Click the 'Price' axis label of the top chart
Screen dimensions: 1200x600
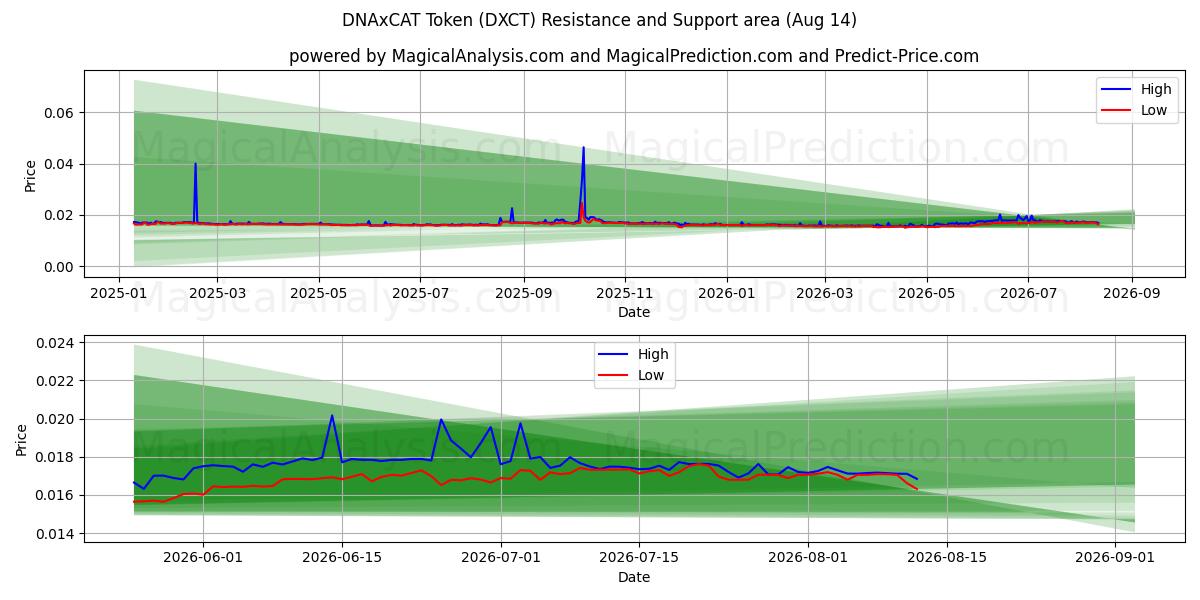pos(30,176)
